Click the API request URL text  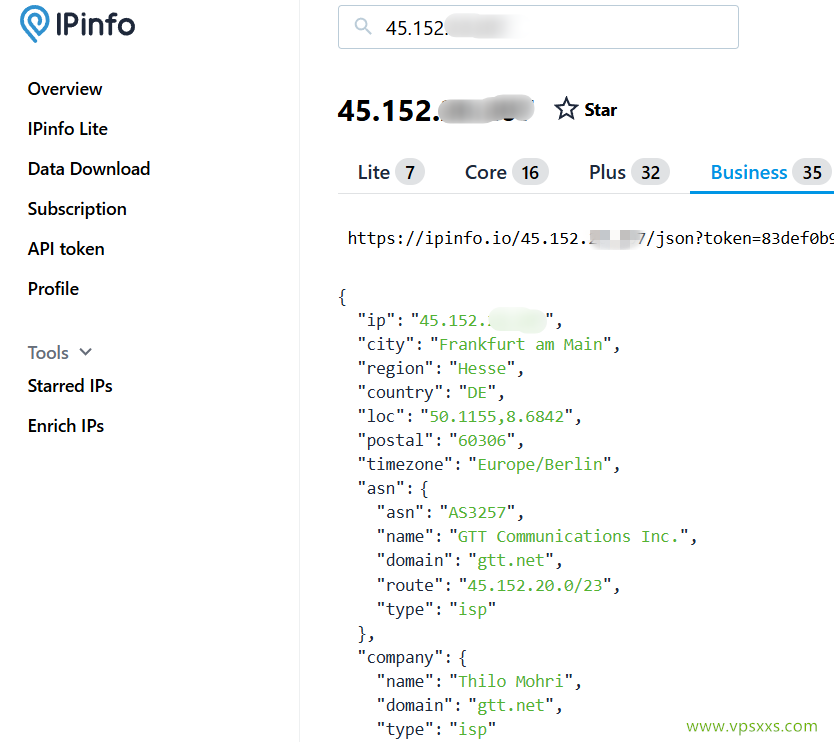coord(590,238)
